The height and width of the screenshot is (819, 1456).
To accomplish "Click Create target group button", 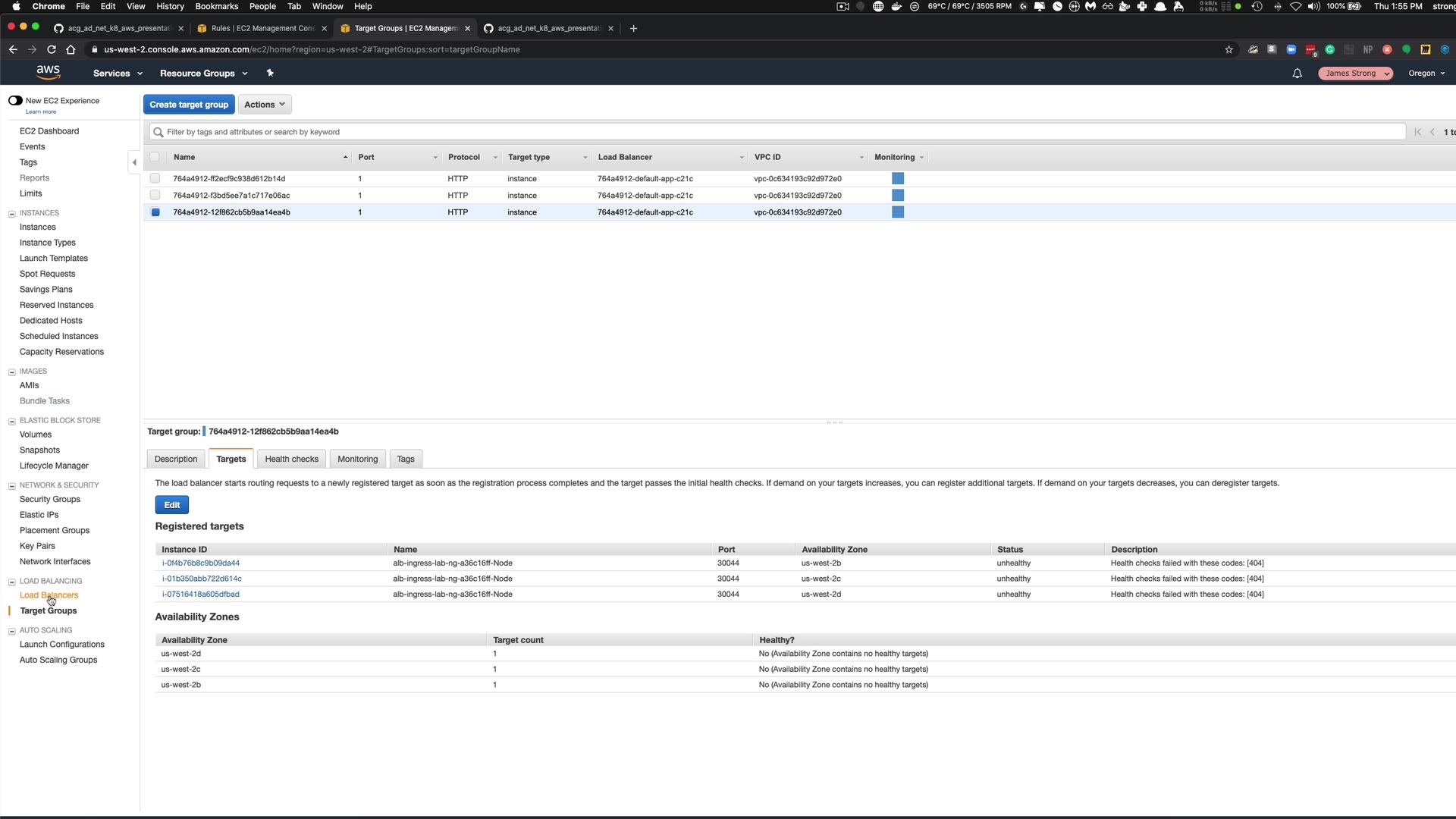I will 189,105.
